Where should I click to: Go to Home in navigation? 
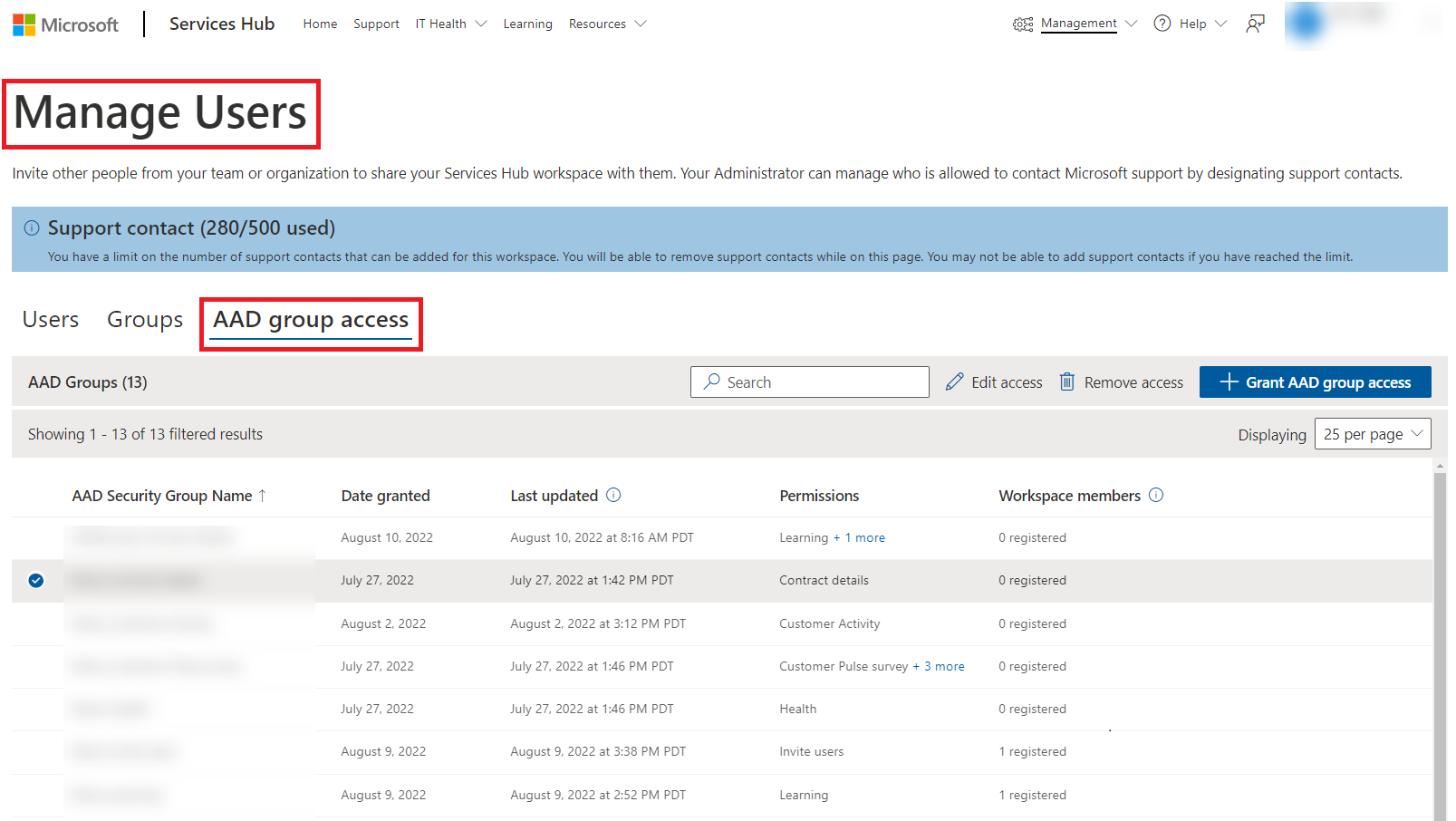[x=320, y=24]
